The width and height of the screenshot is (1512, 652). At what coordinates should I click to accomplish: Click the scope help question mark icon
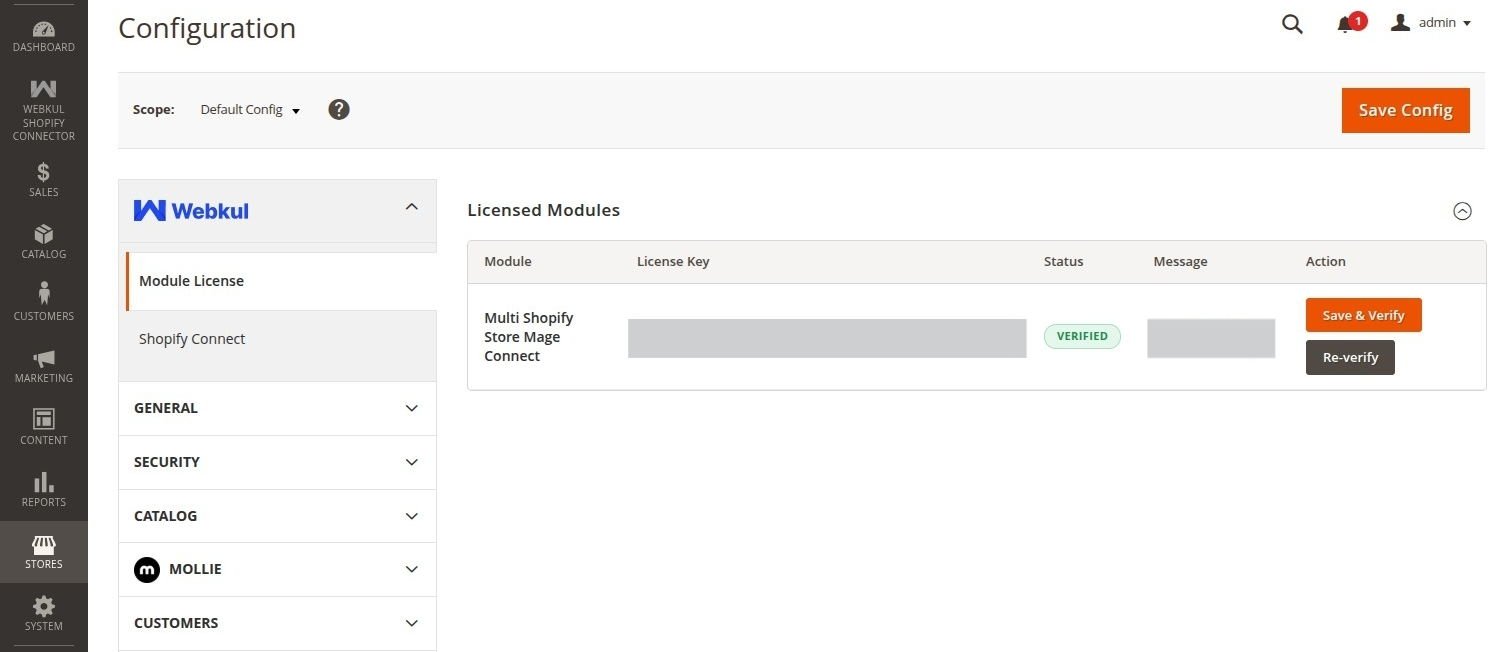(x=339, y=109)
